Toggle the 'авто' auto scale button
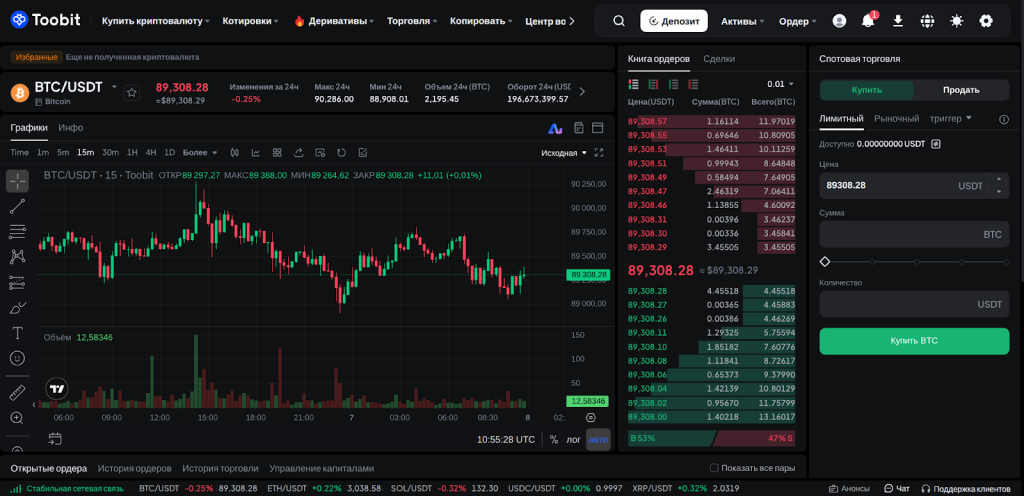This screenshot has height=496, width=1024. 597,439
